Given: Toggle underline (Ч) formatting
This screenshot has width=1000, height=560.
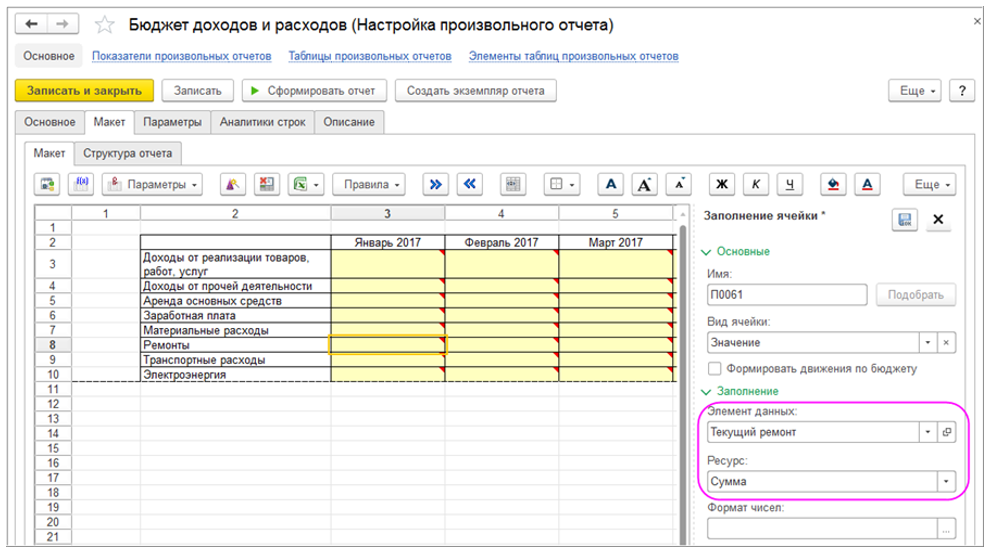Looking at the screenshot, I should tap(790, 184).
